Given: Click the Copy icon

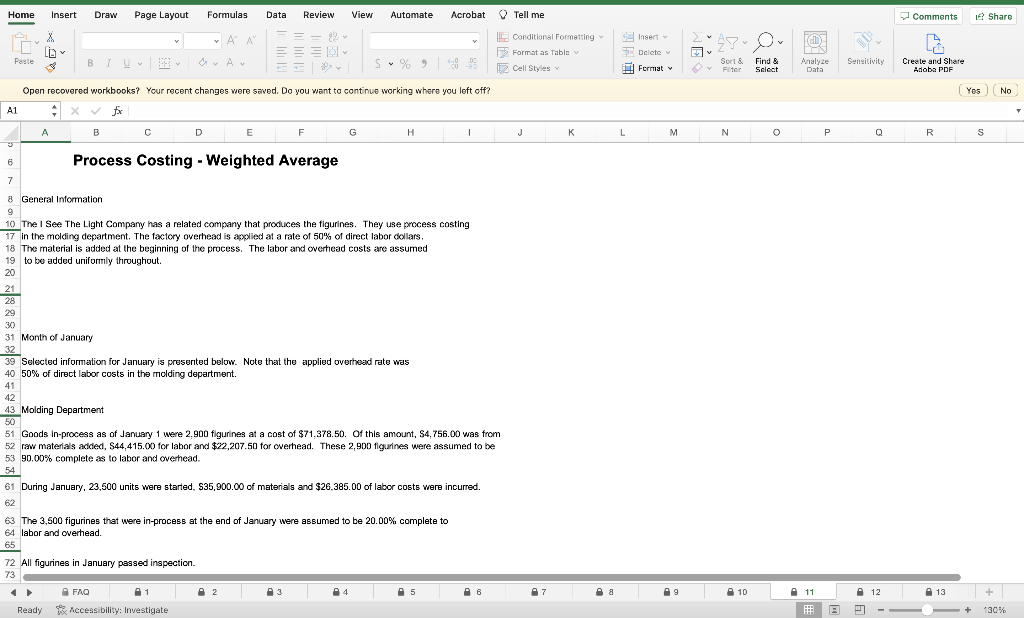Looking at the screenshot, I should 51,52.
